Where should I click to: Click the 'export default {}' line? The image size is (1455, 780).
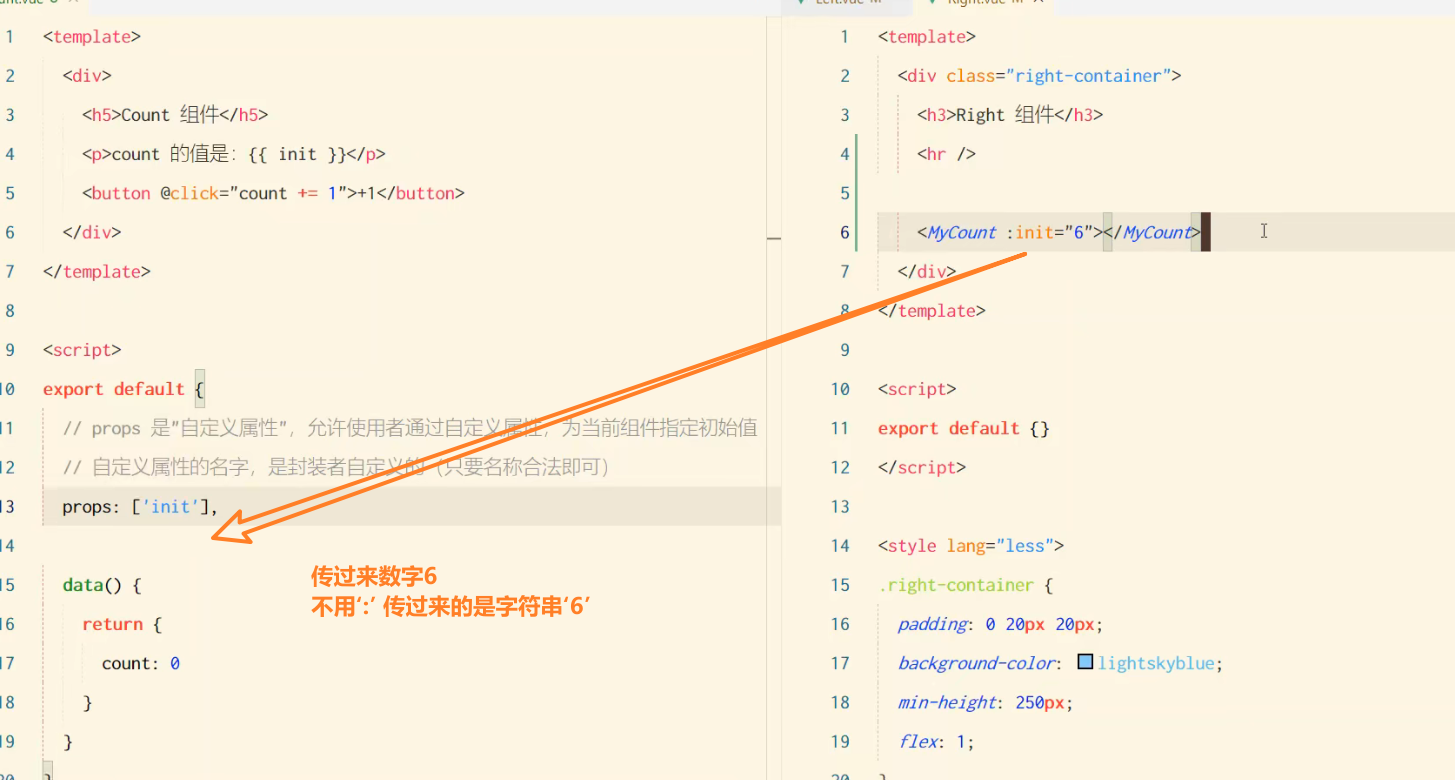click(964, 428)
